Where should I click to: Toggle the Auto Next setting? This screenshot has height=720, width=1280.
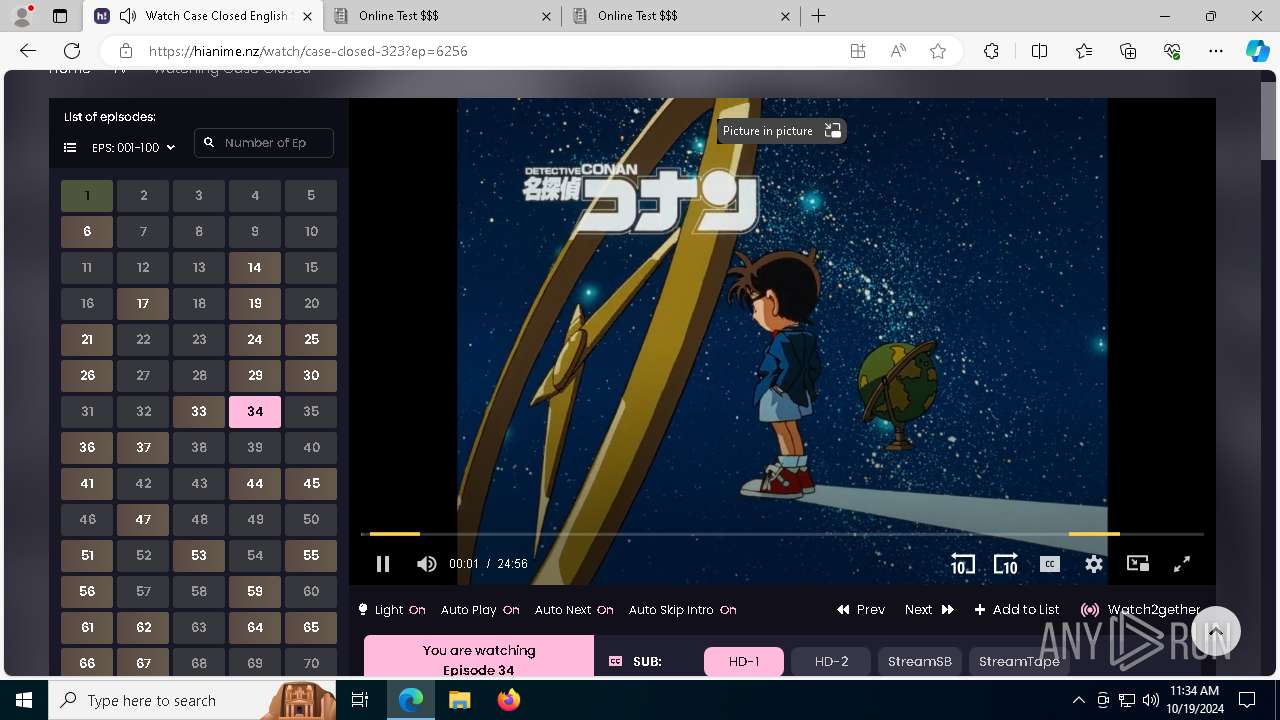[575, 610]
